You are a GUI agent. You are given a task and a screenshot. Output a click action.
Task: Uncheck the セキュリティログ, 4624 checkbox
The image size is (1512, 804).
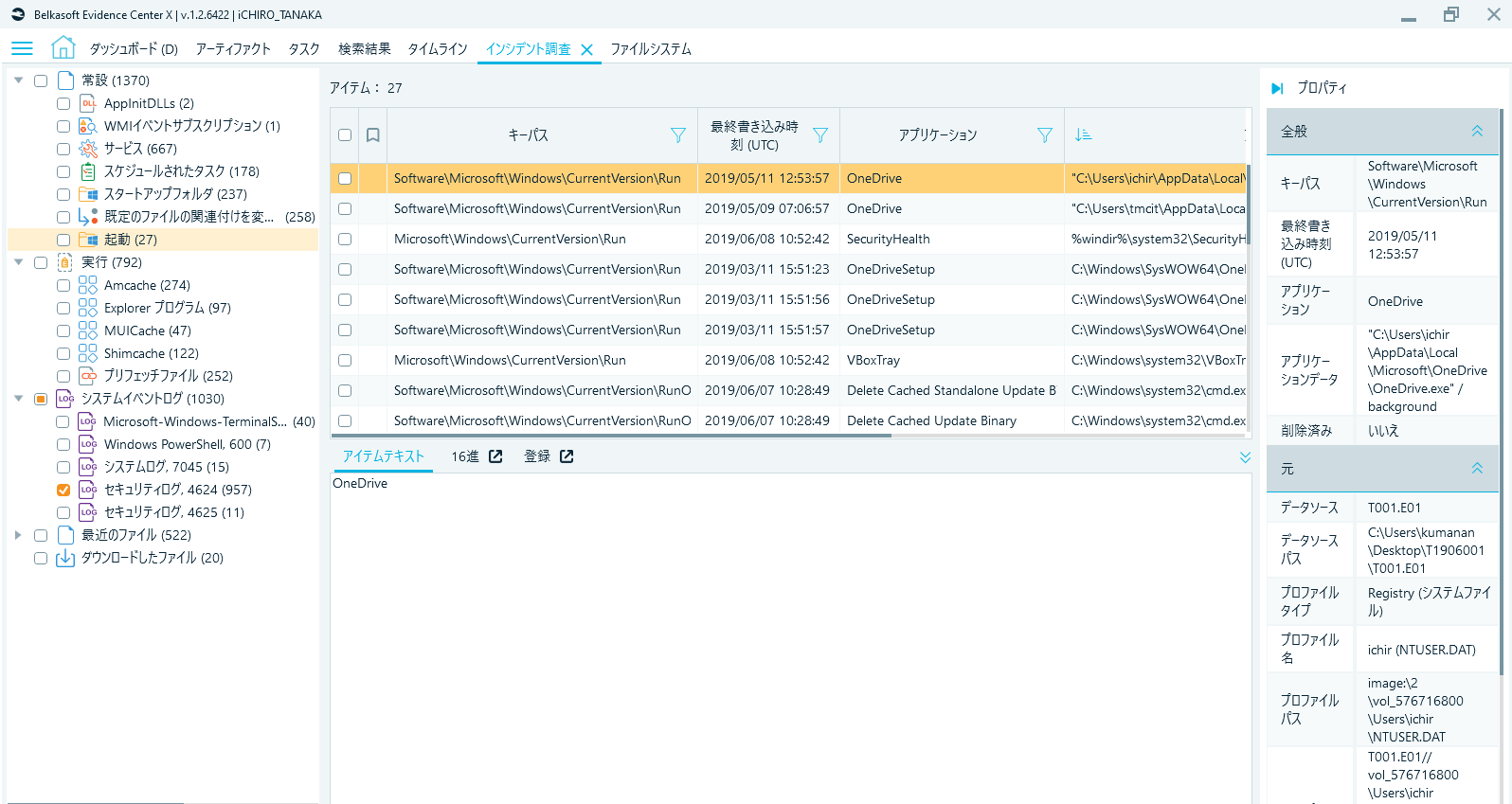tap(63, 490)
